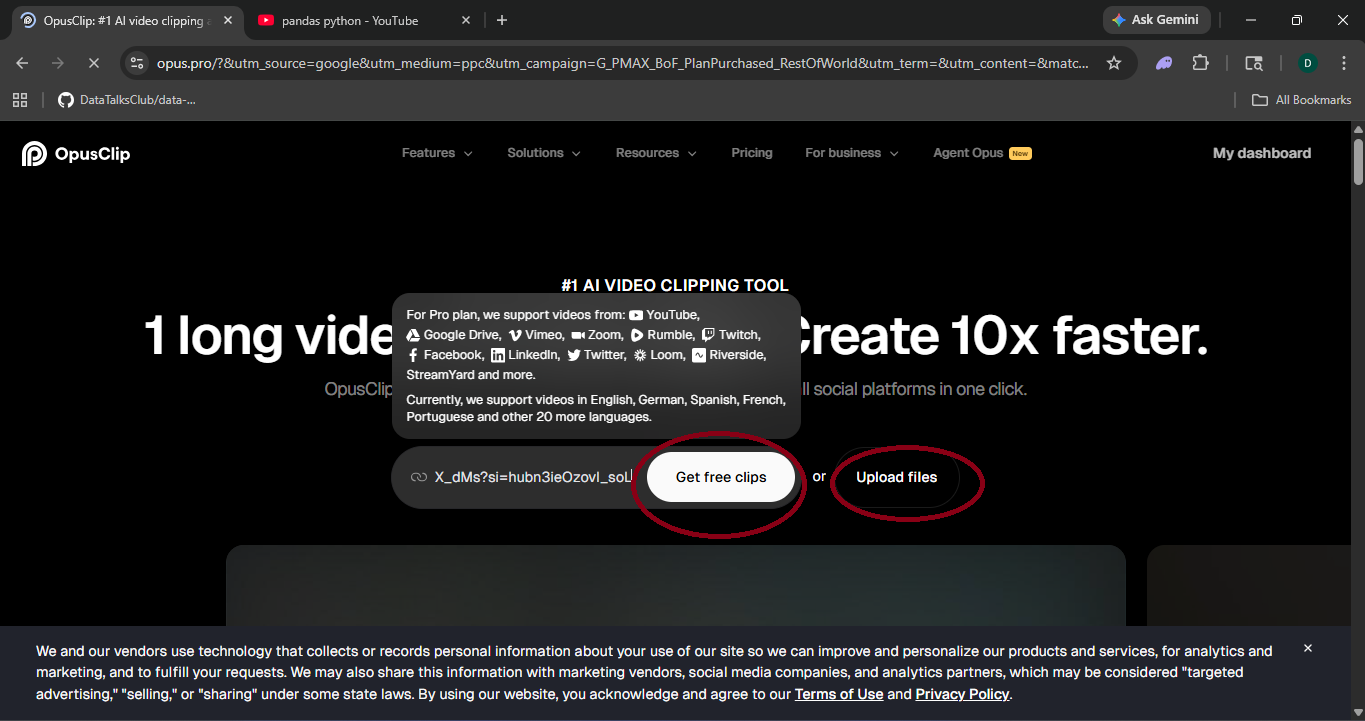Stop page loading with the X button
The height and width of the screenshot is (721, 1365).
point(93,63)
